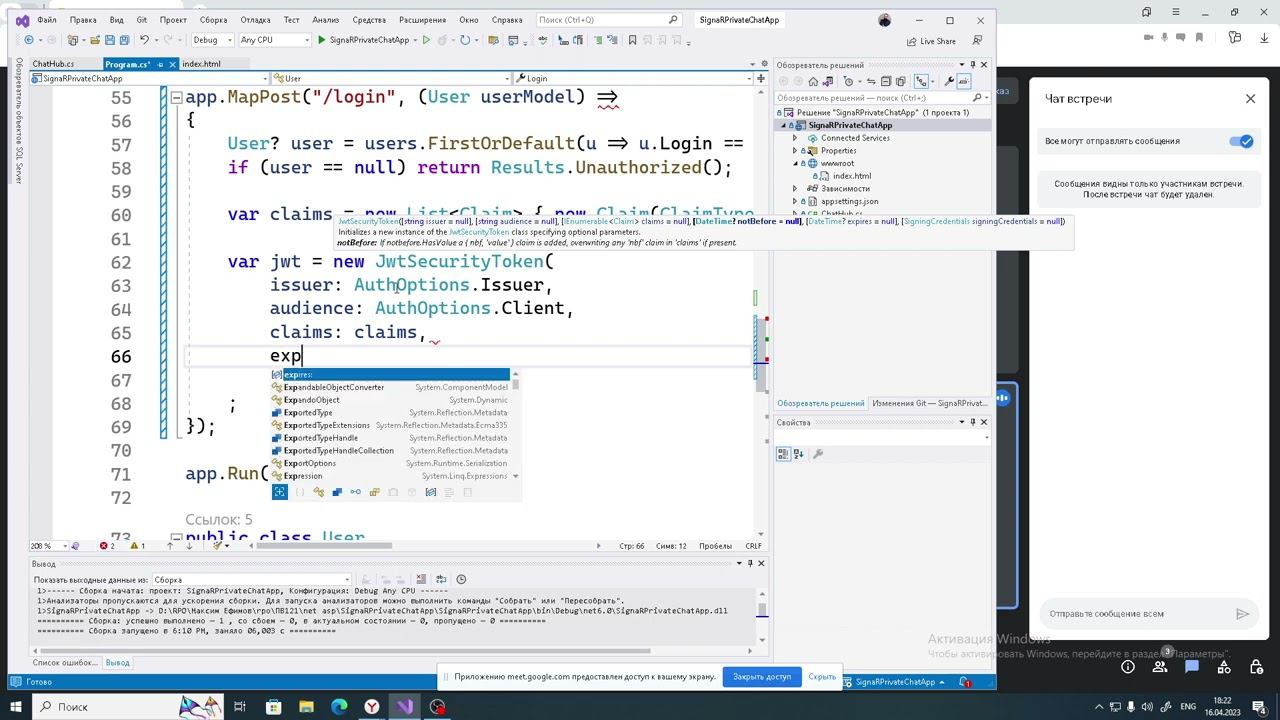This screenshot has width=1280, height=720.
Task: Toggle bookmark icon in the toolbar
Action: 632,40
